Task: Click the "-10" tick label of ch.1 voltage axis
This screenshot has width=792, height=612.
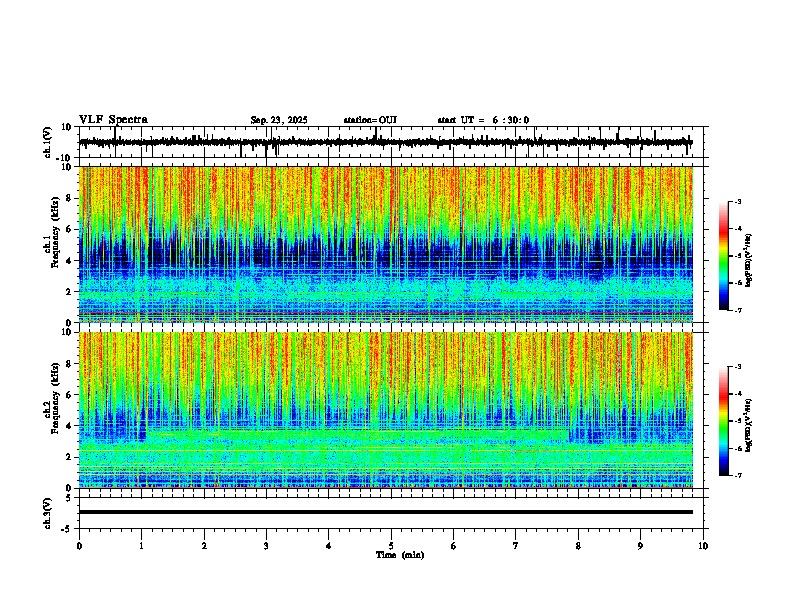Action: 65,158
